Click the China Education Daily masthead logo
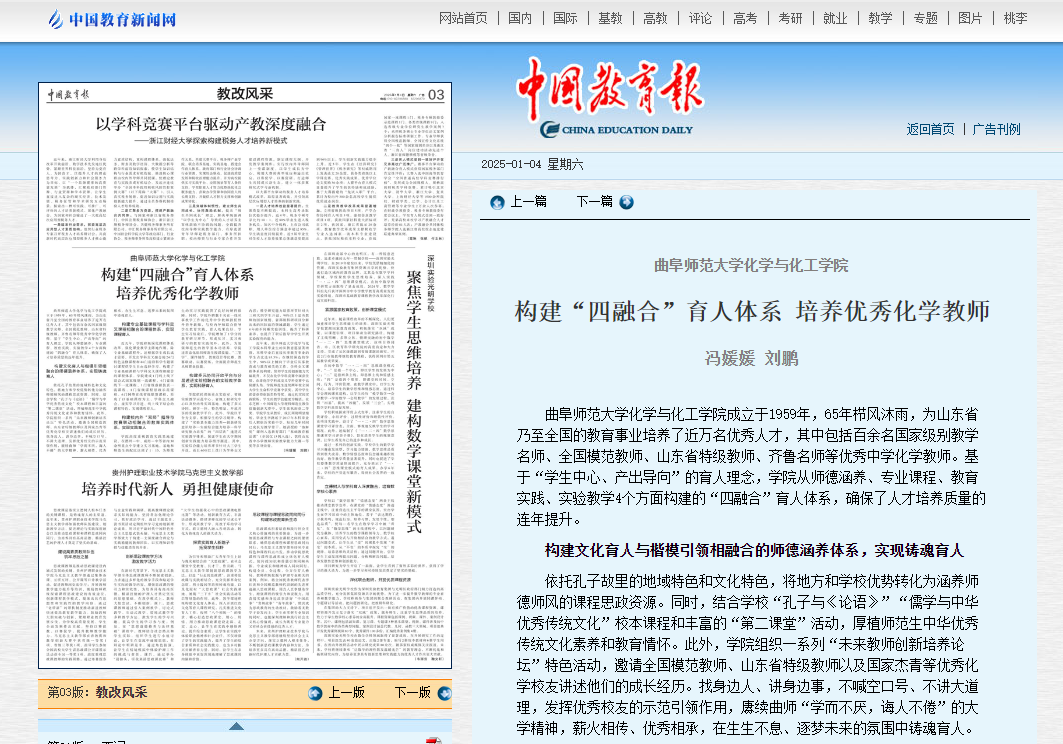Screen dimensions: 1063x744 coord(610,99)
